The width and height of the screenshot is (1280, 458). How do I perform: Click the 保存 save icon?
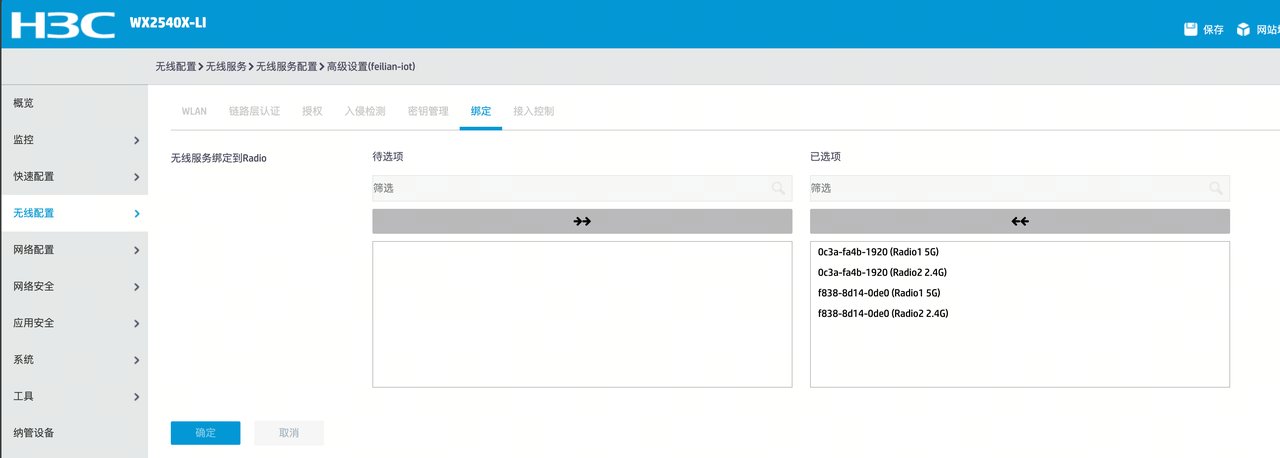point(1191,29)
